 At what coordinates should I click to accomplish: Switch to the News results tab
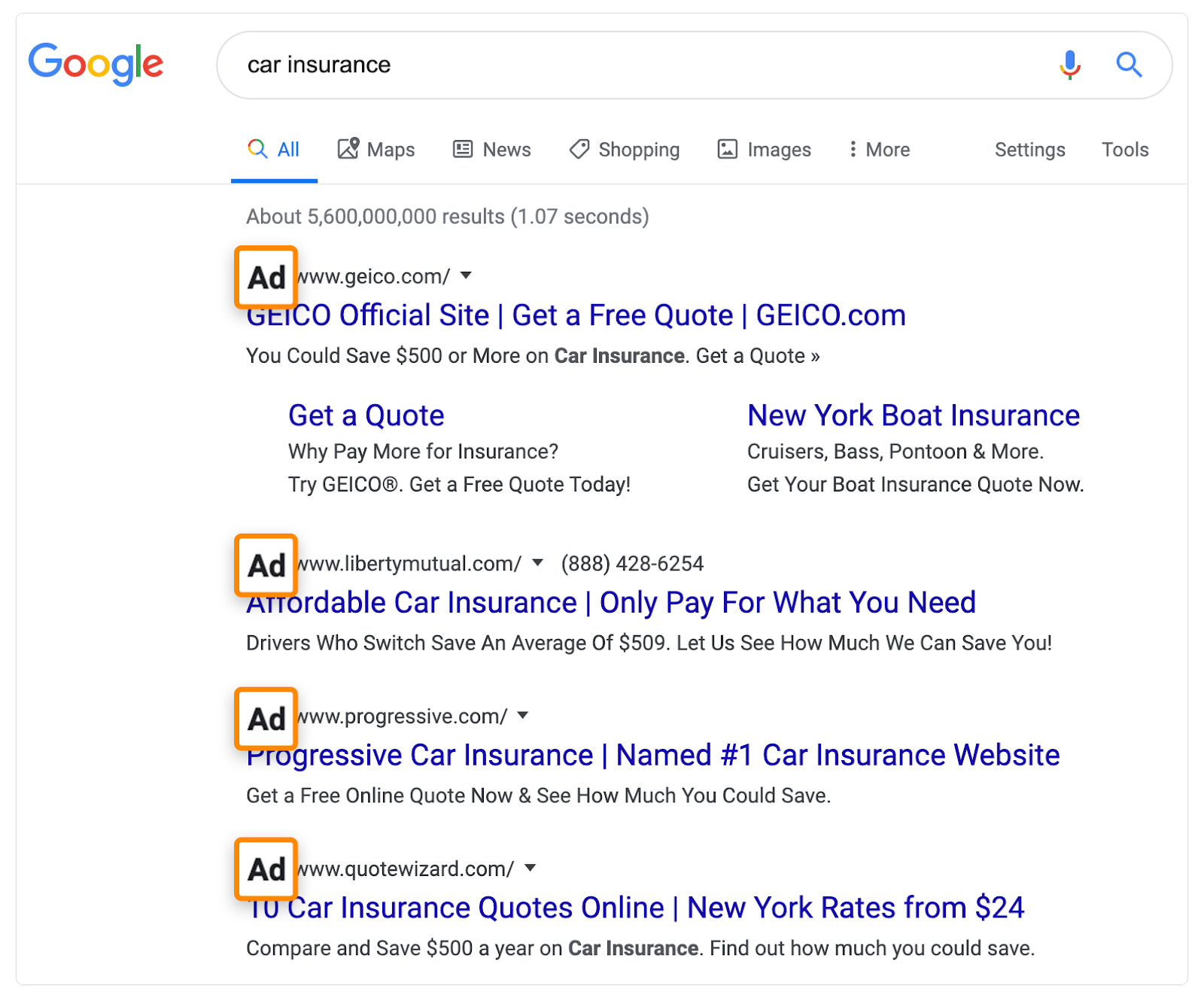coord(492,149)
